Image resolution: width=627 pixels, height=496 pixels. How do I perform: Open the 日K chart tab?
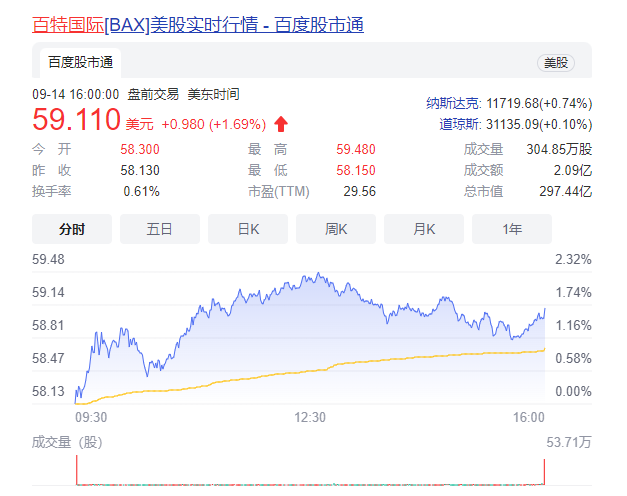click(x=248, y=229)
